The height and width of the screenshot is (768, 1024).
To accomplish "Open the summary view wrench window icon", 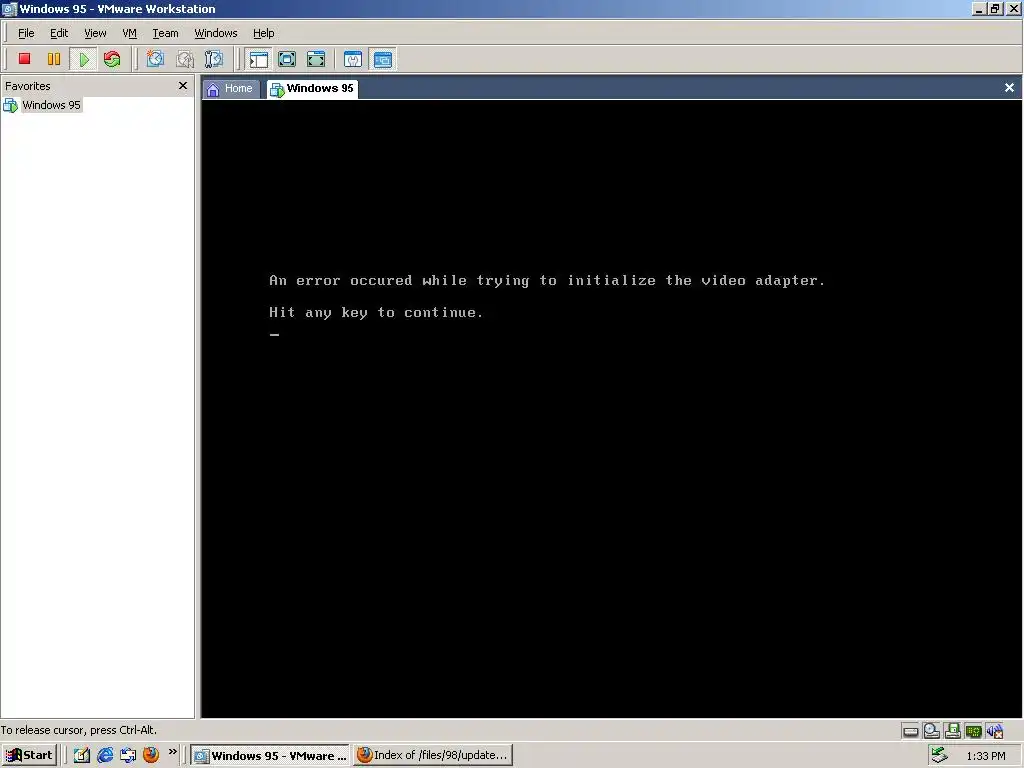I will 353,59.
